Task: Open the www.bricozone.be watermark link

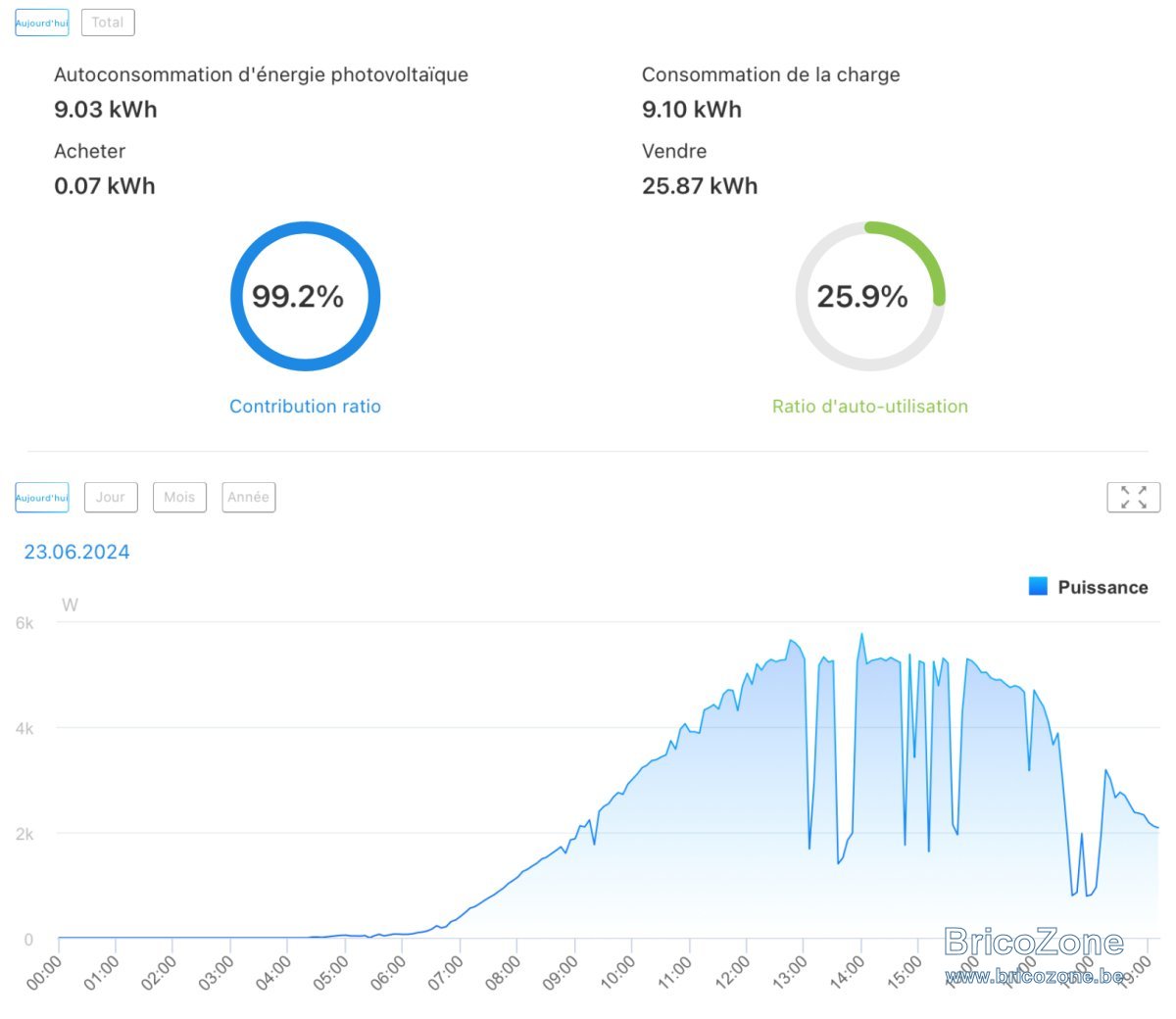Action: coord(1035,975)
